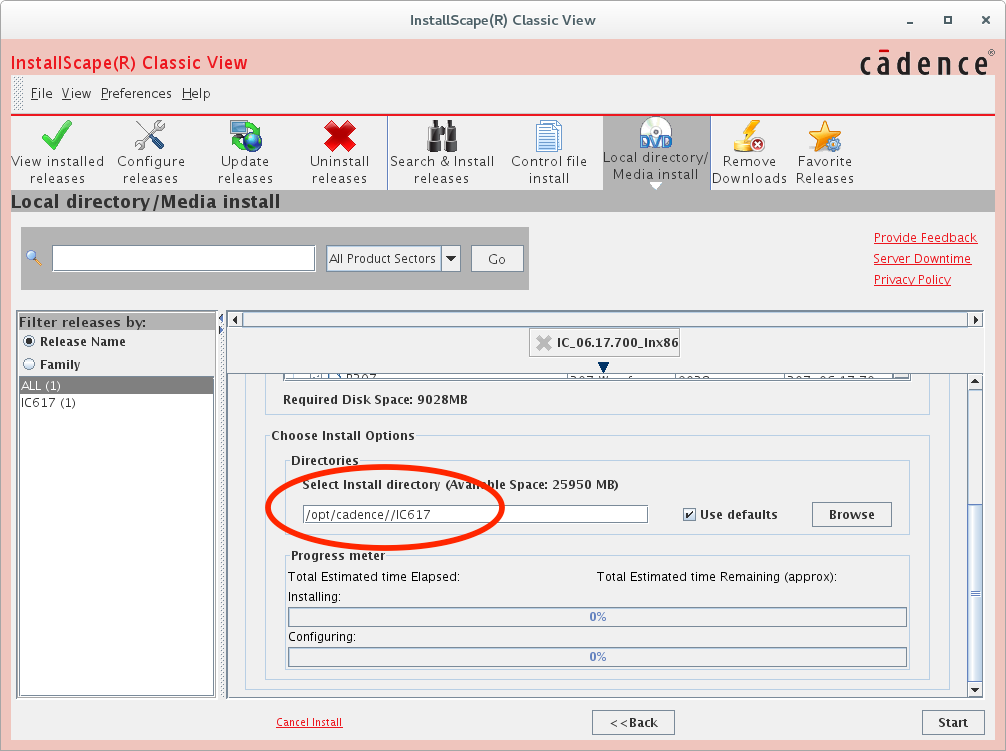The height and width of the screenshot is (751, 1006).
Task: Close the IC_06.17.700_lnx86 tab X icon
Action: [543, 342]
